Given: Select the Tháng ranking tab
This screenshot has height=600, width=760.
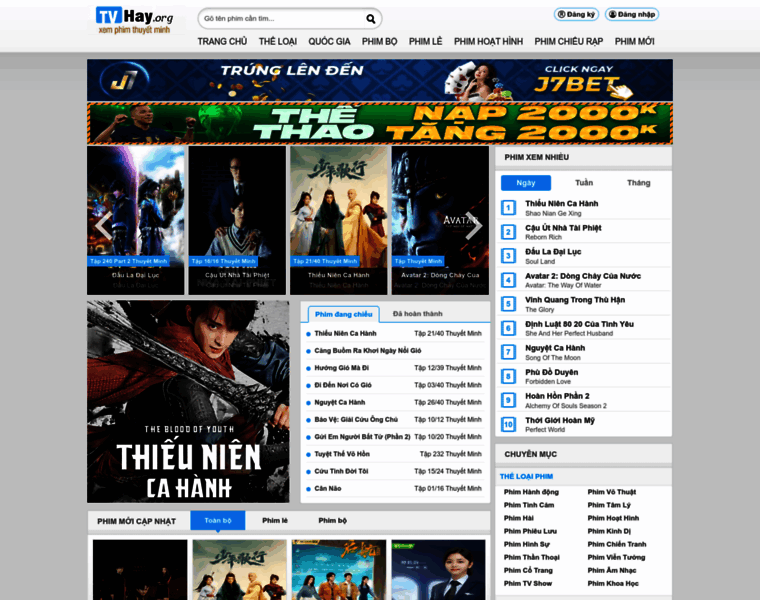Looking at the screenshot, I should pos(638,183).
